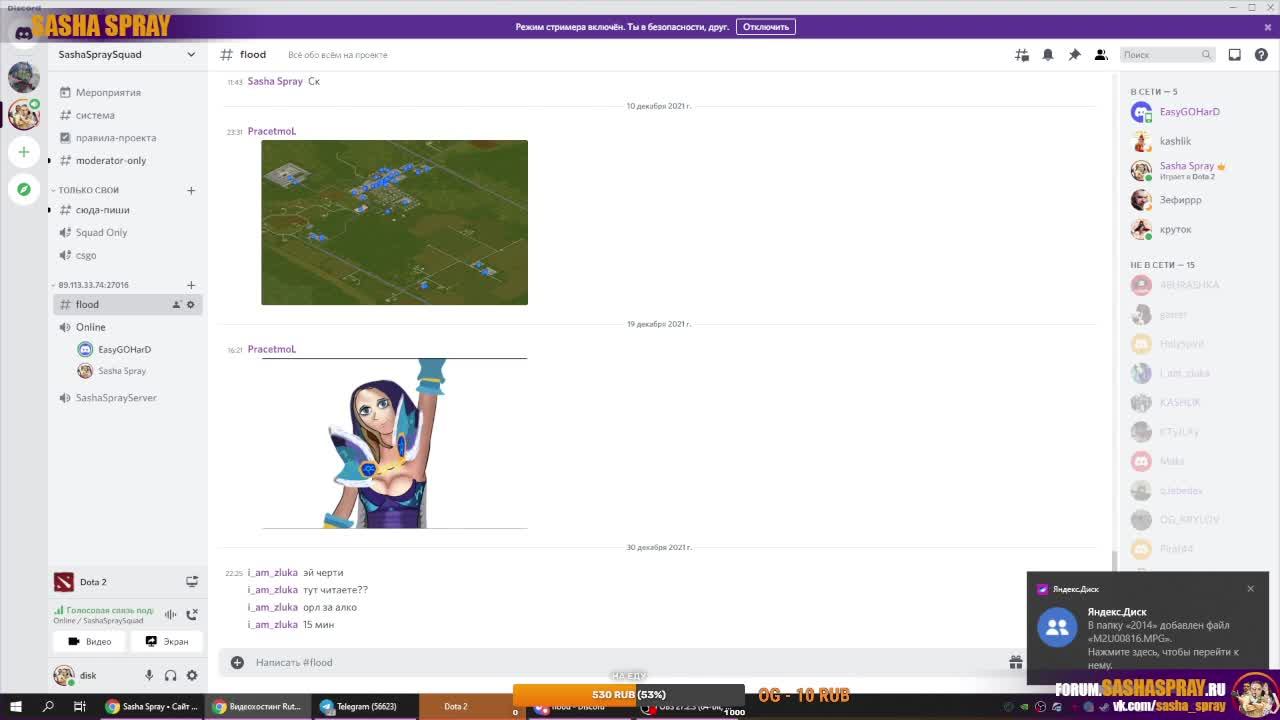Click the Dota 2 stream icon

pos(192,582)
